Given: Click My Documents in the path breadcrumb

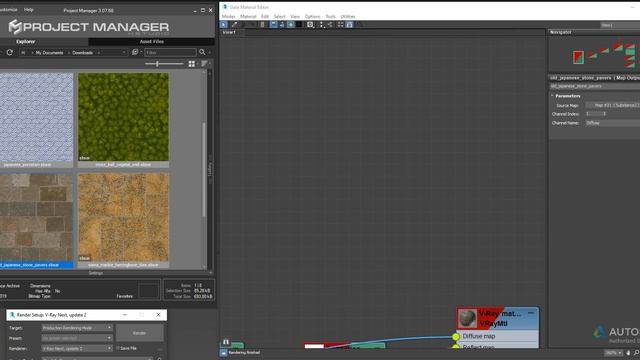Looking at the screenshot, I should tap(49, 53).
